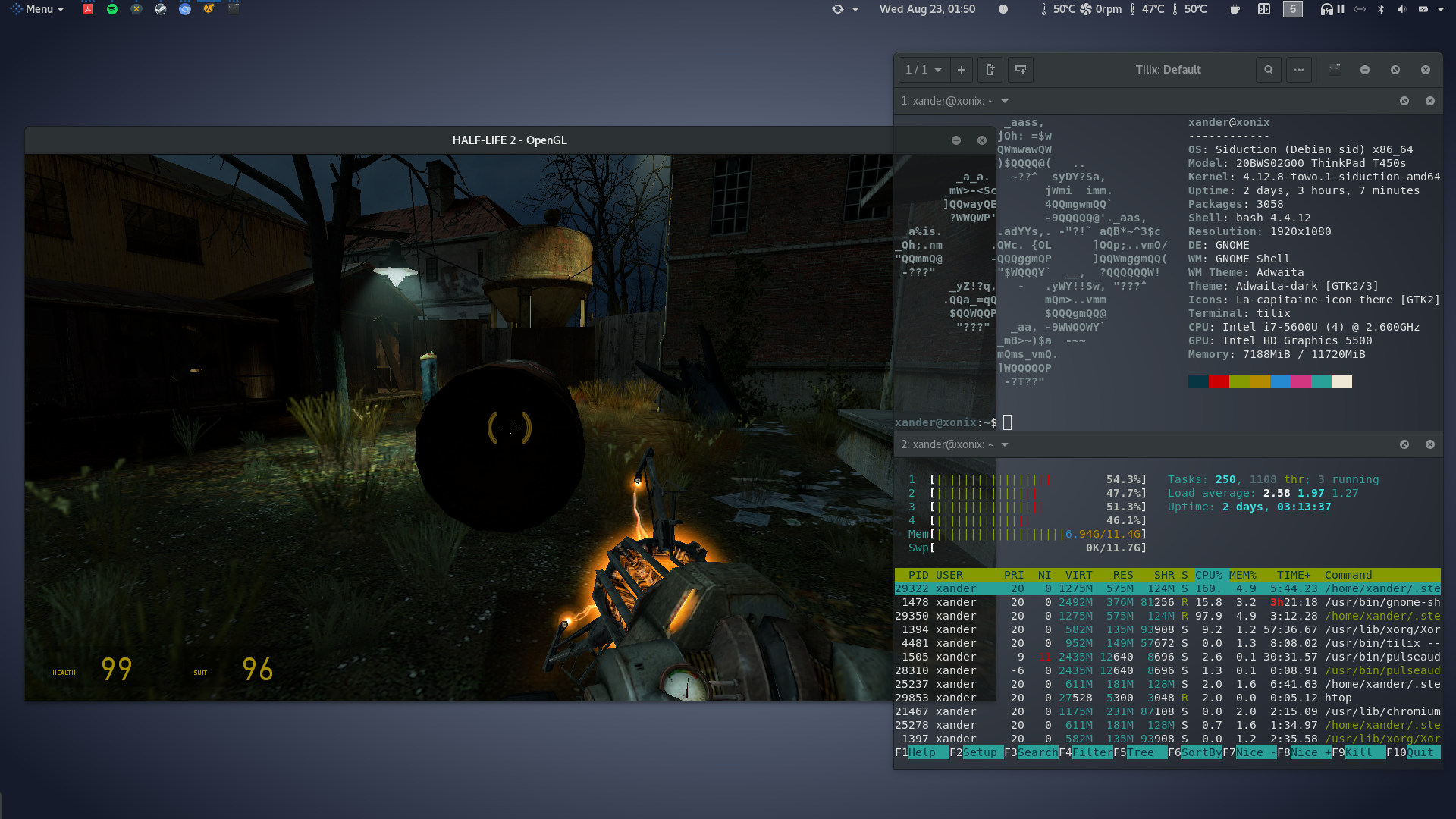Expand the 1/1 session switcher dropdown
The width and height of the screenshot is (1456, 819).
click(x=924, y=70)
